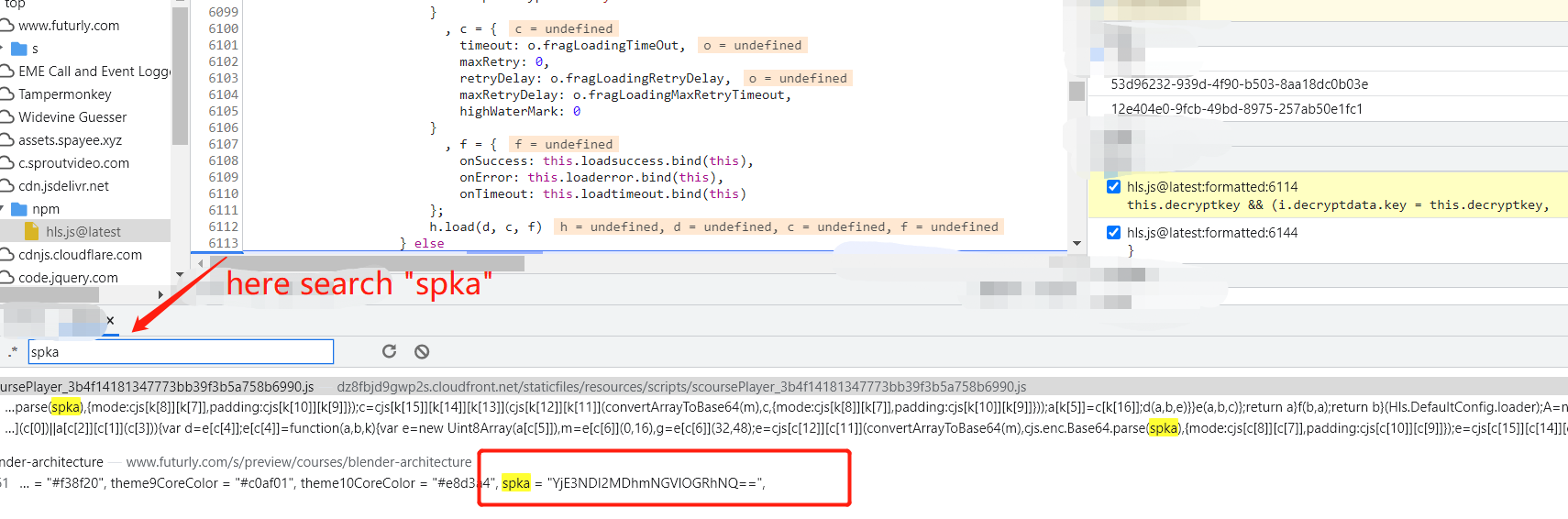This screenshot has height=519, width=1568.
Task: Select cdnjs.cloudflare.com domain
Action: 80,255
